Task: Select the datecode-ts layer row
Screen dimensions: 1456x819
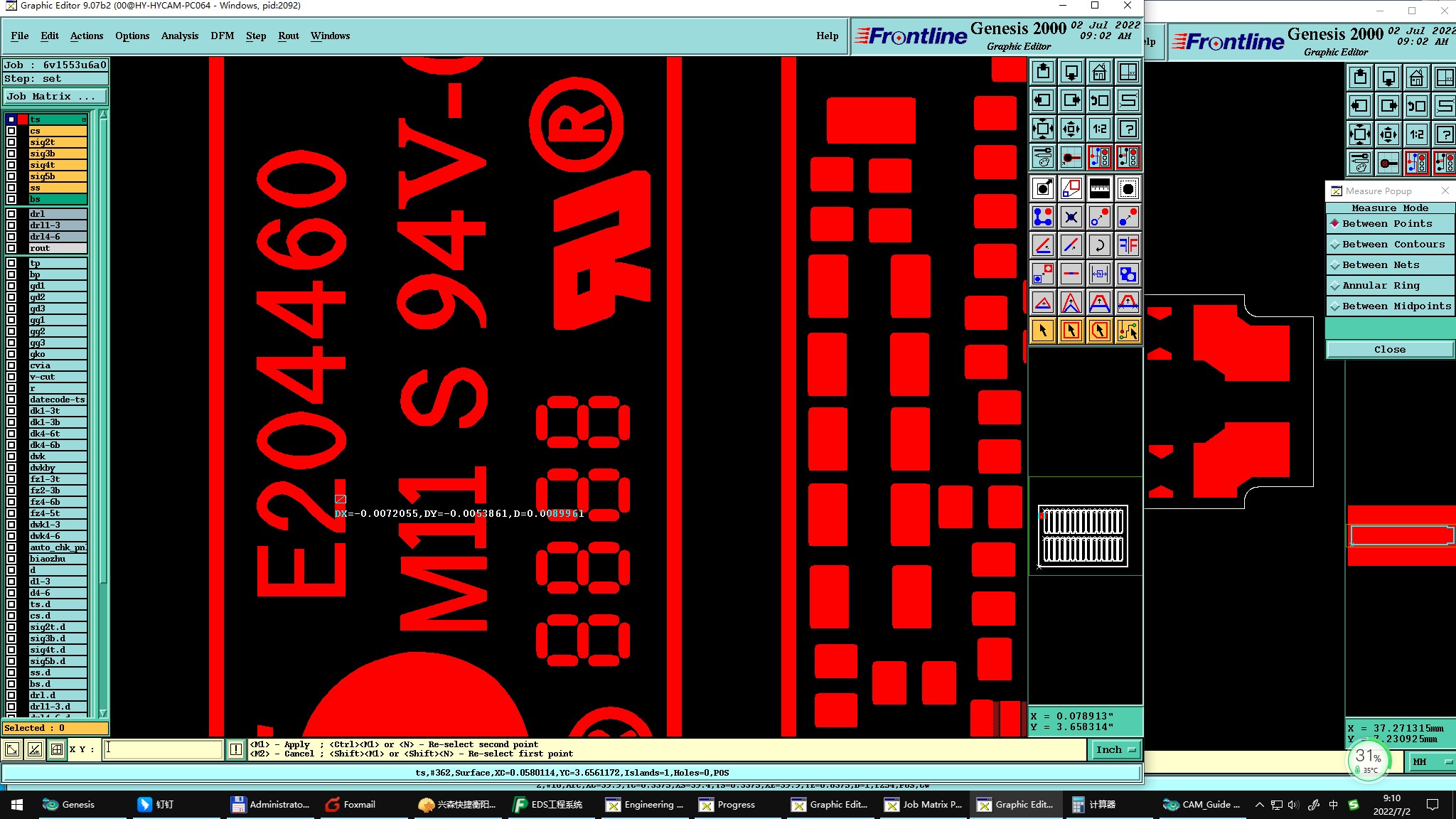Action: click(58, 400)
